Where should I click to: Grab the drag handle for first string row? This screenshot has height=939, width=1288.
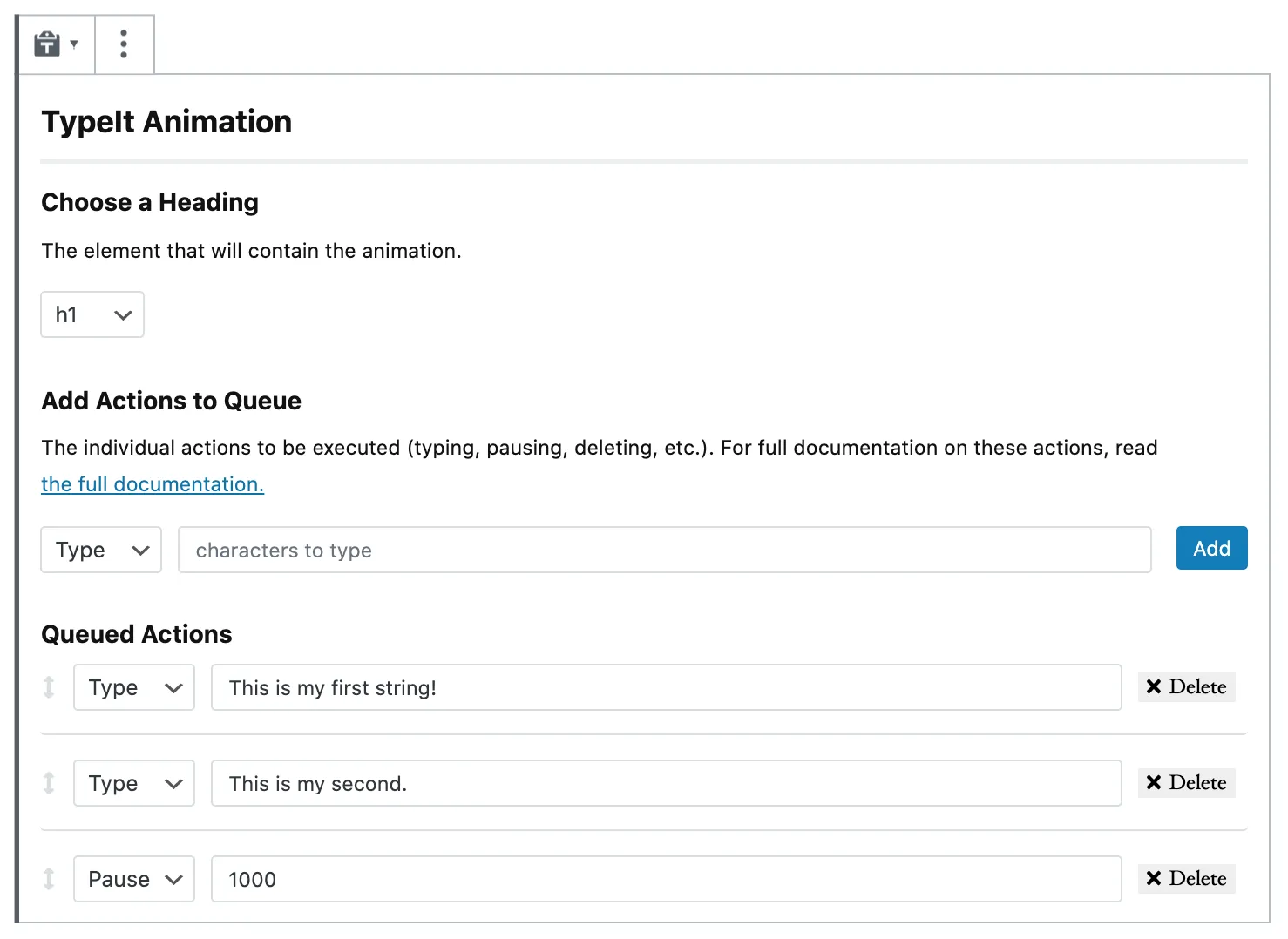[x=49, y=687]
